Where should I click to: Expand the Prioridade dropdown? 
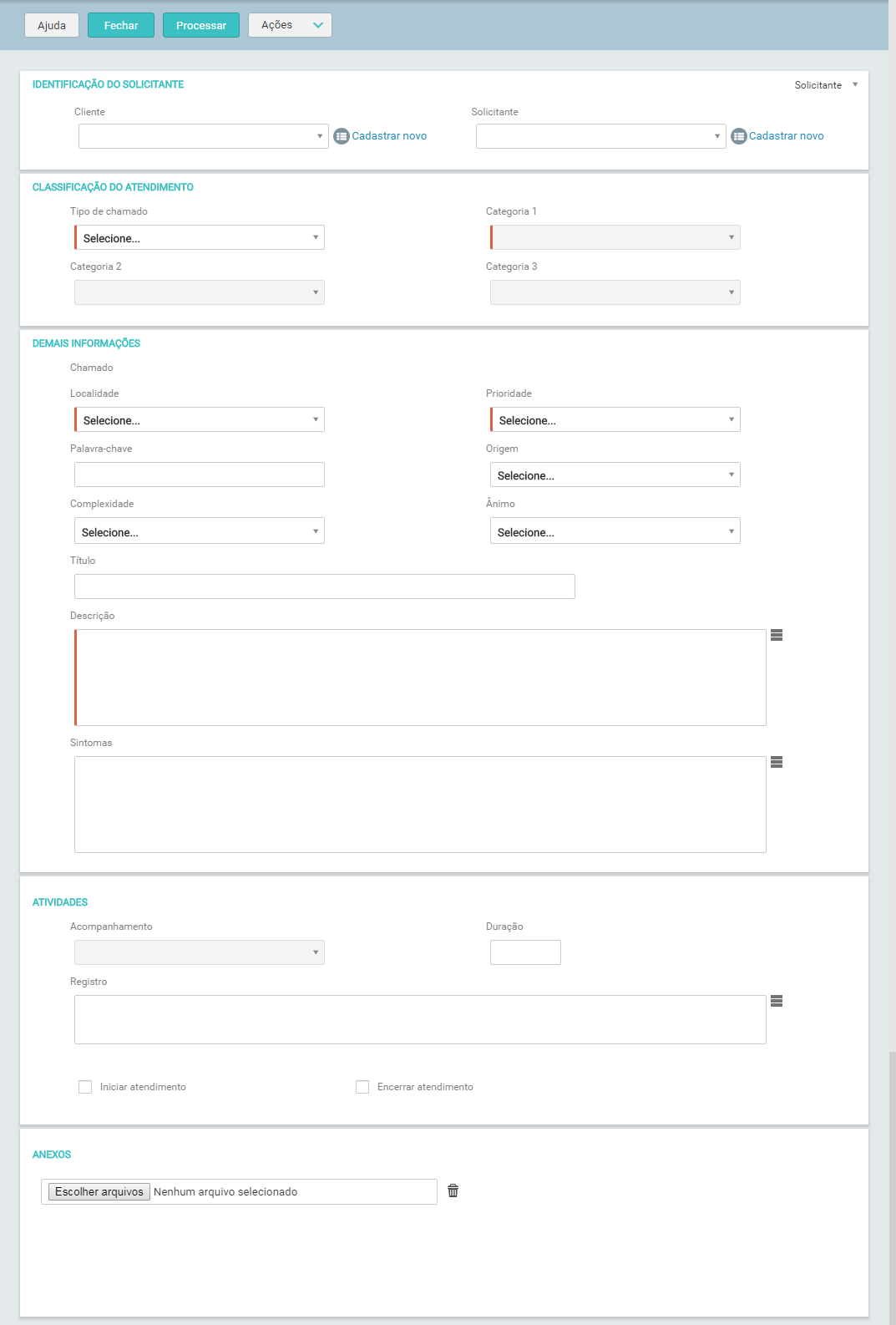pyautogui.click(x=615, y=419)
